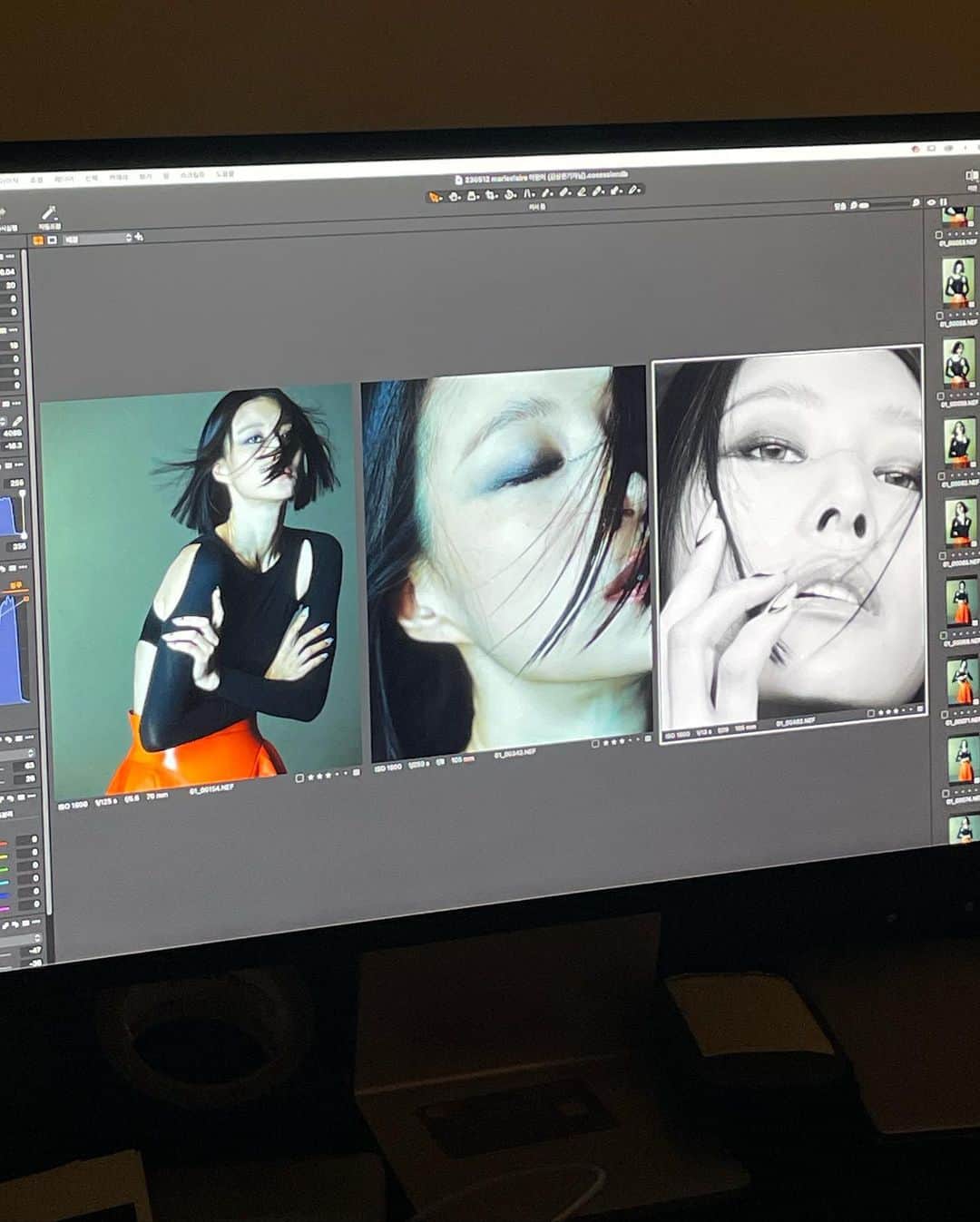
Task: Open the 스크립트 menu
Action: 192,175
